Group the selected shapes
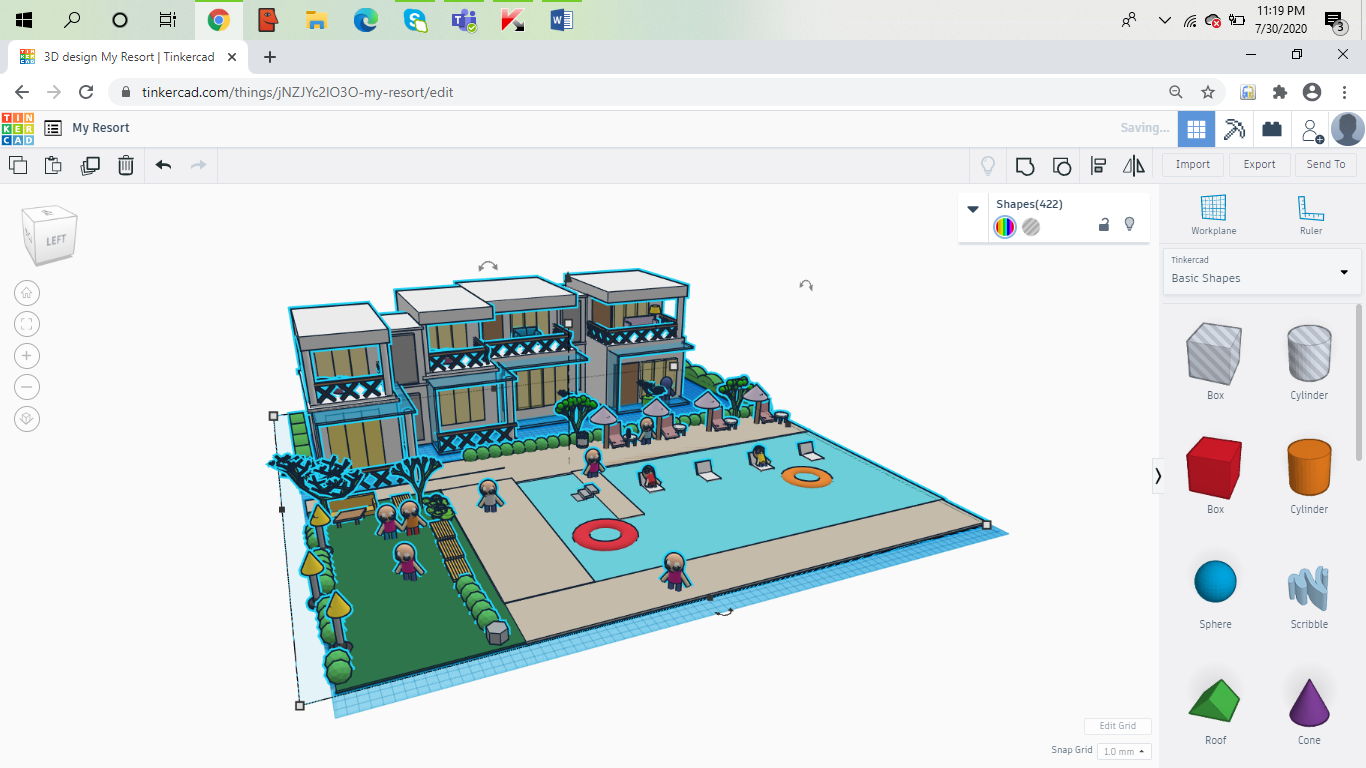The height and width of the screenshot is (768, 1366). [x=1025, y=165]
